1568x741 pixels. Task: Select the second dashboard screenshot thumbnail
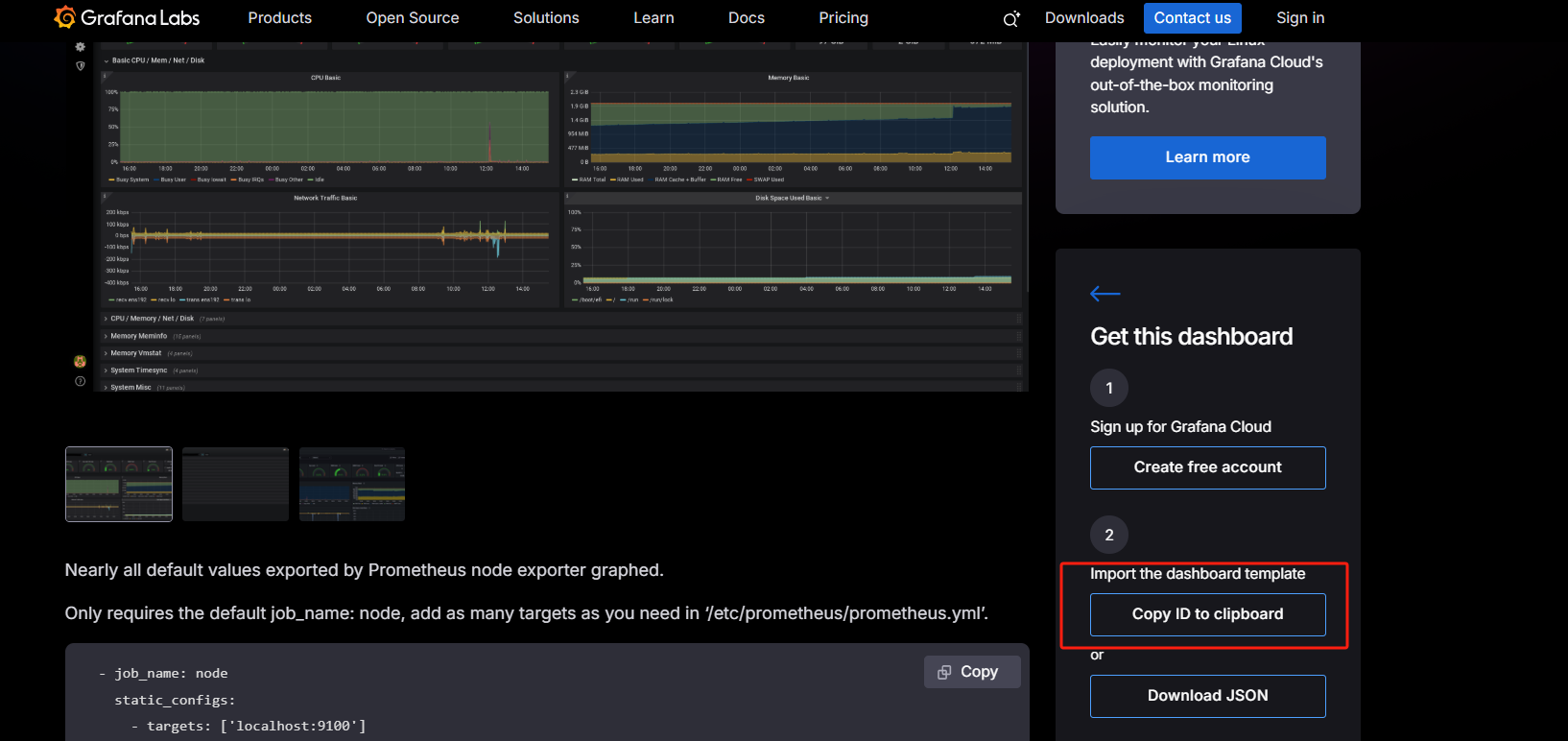[235, 484]
